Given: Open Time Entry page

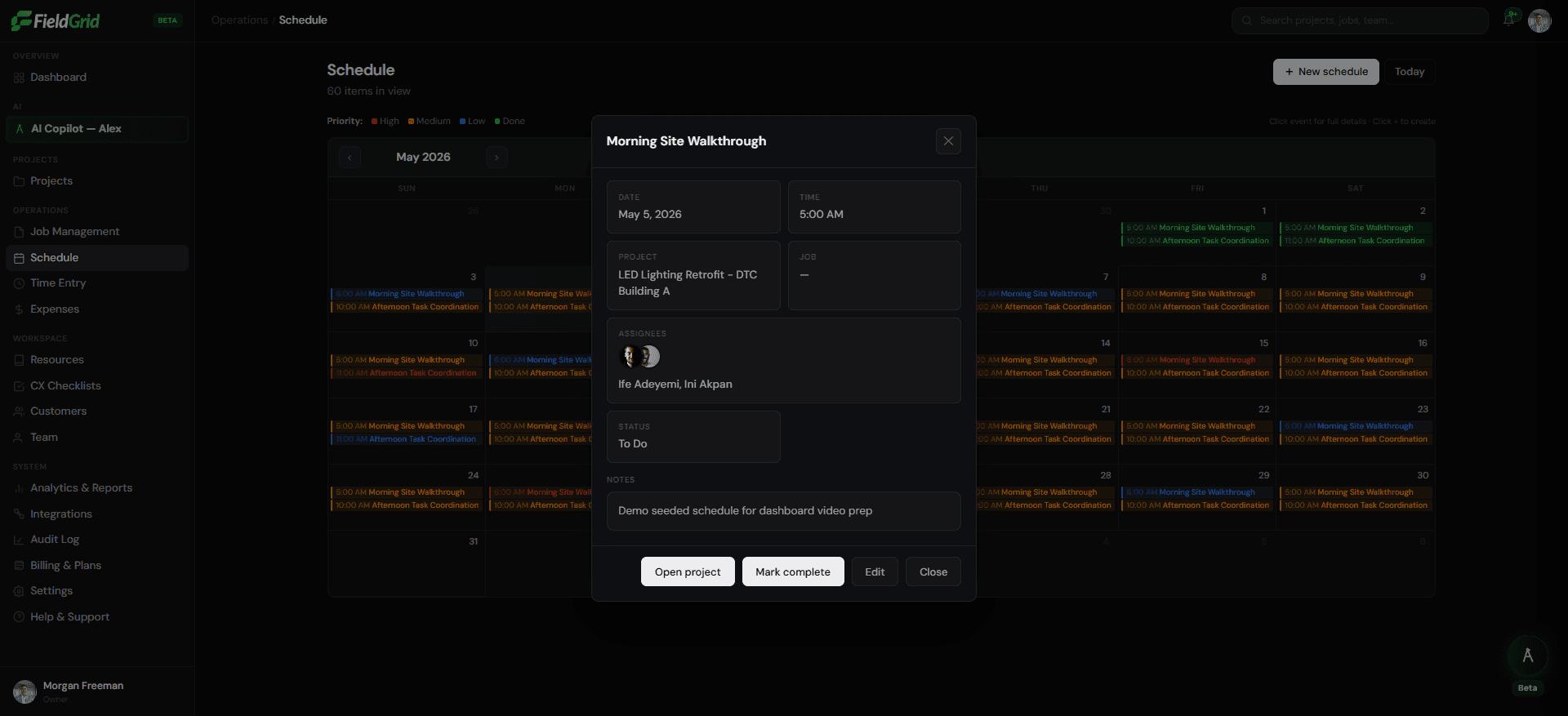Looking at the screenshot, I should [97, 283].
